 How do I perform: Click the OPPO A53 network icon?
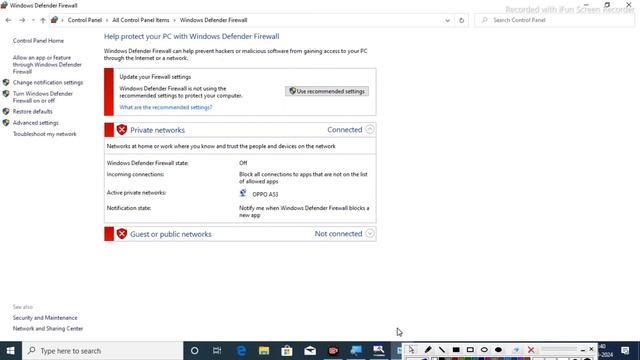(x=243, y=193)
